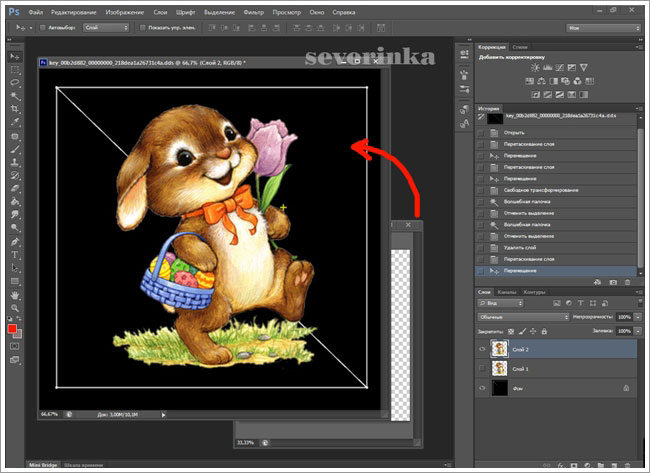This screenshot has height=473, width=650.
Task: Select the Crop tool
Action: [x=14, y=110]
